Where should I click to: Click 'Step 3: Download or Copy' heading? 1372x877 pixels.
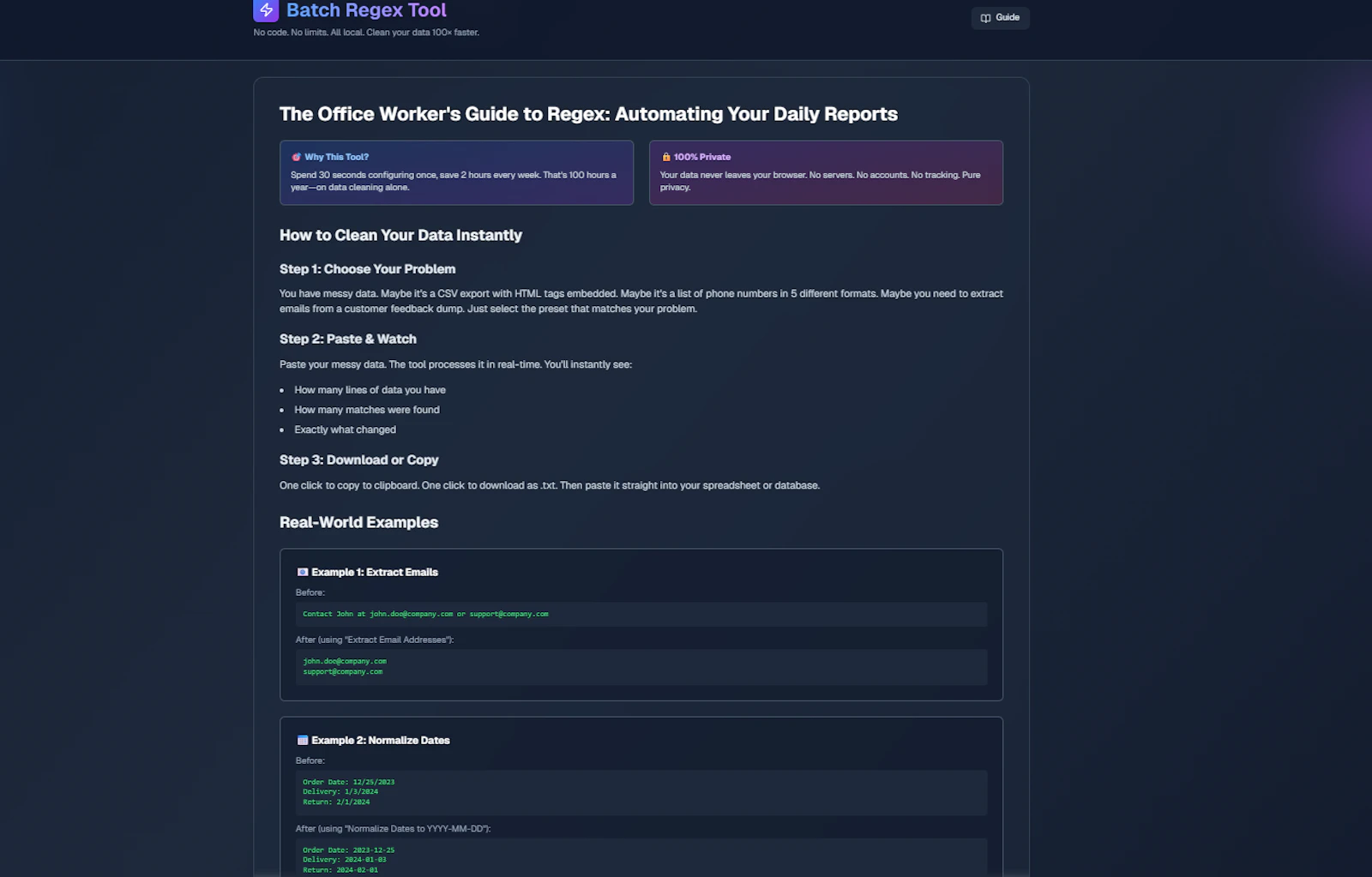[x=358, y=460]
